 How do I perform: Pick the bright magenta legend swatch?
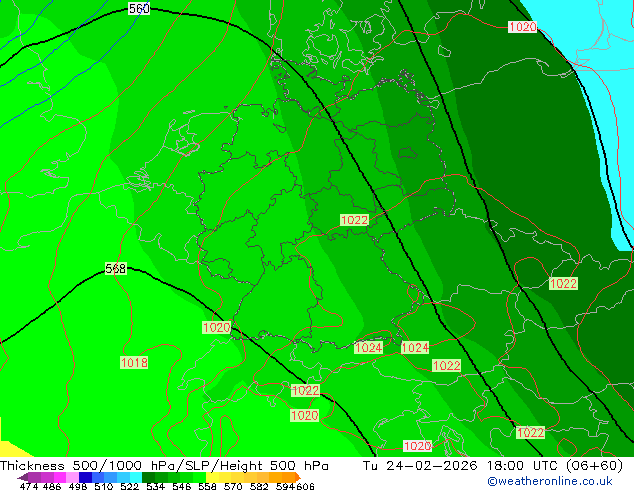click(x=60, y=477)
